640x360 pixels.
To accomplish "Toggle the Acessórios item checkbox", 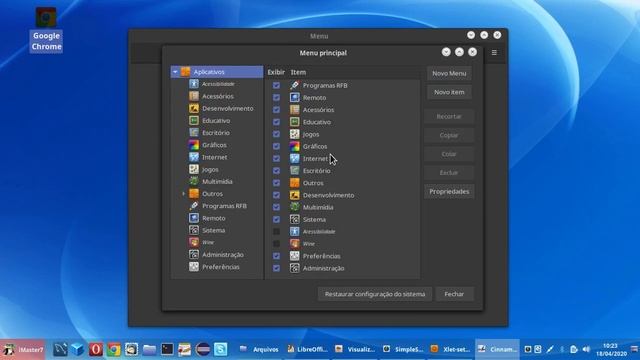I will pyautogui.click(x=276, y=110).
